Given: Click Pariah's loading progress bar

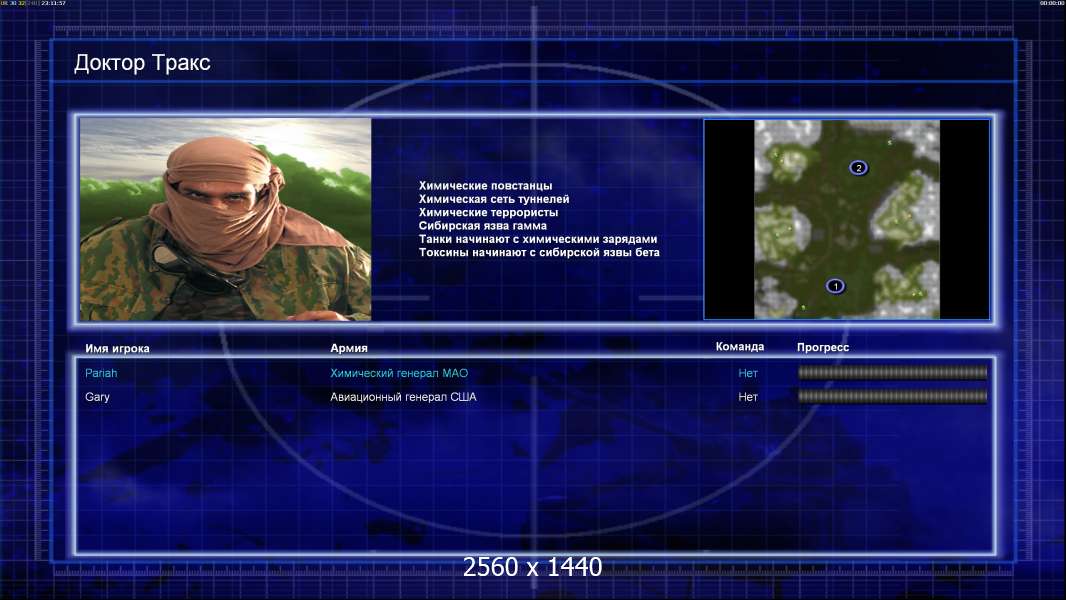Looking at the screenshot, I should coord(892,372).
